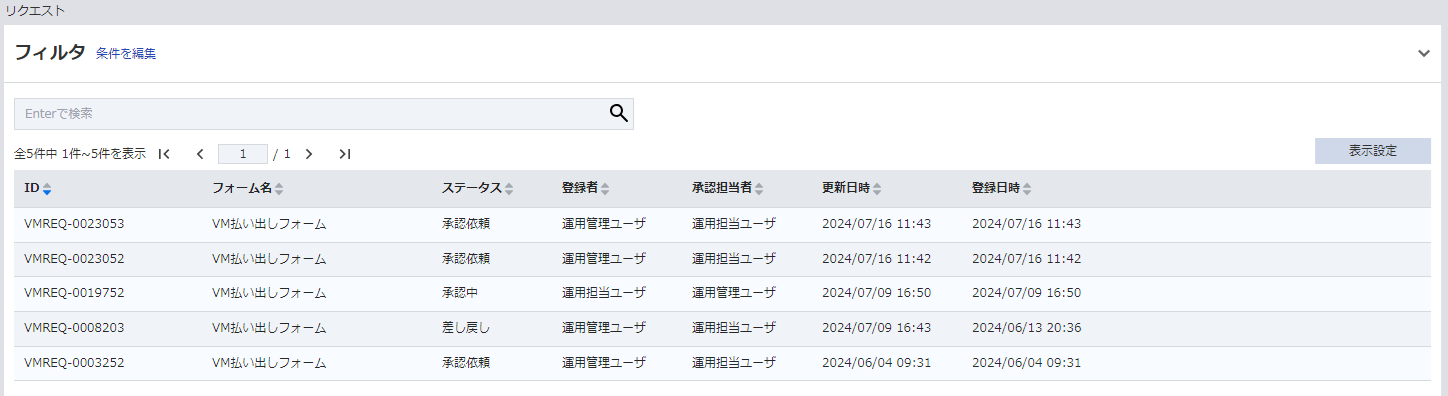Select the VMREQ-0019752 承認中 row
The height and width of the screenshot is (396, 1448).
point(722,293)
